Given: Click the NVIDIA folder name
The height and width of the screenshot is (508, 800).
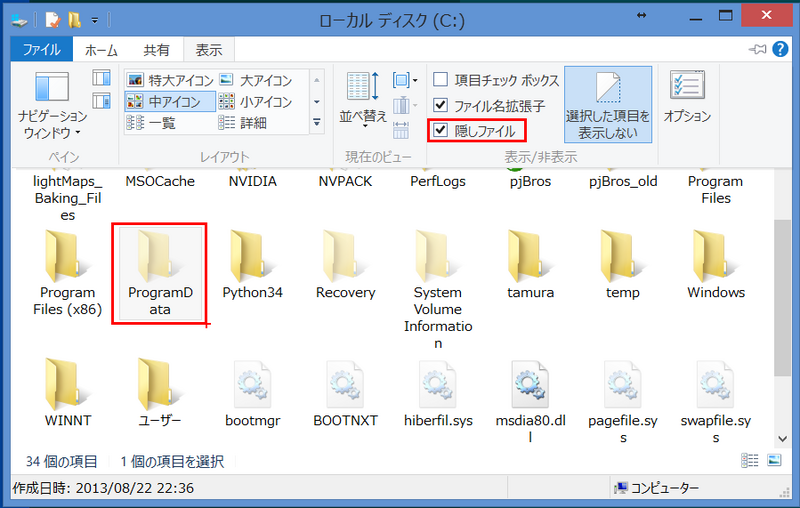Looking at the screenshot, I should [253, 182].
